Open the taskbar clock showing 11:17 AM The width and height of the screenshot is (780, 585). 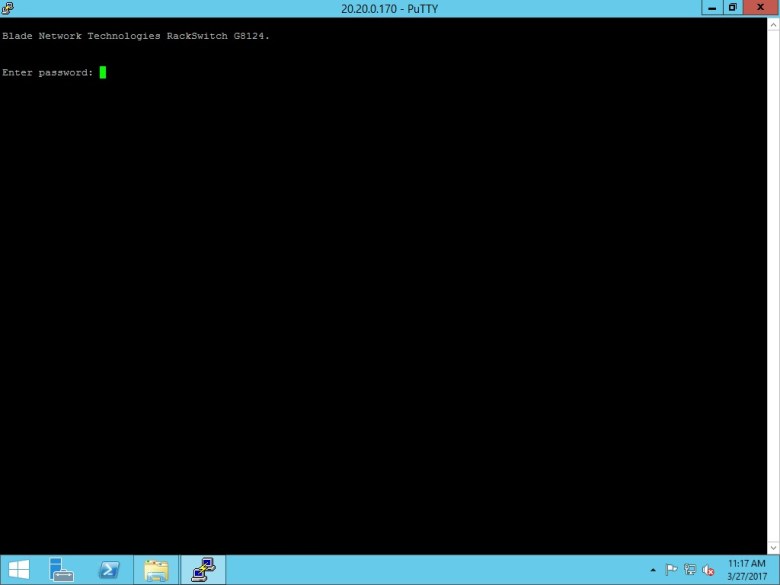pyautogui.click(x=747, y=570)
